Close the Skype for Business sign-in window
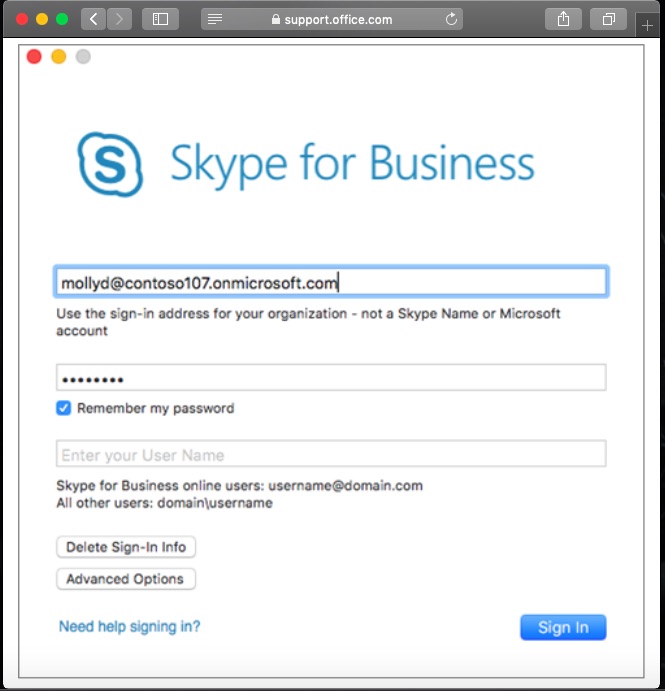The width and height of the screenshot is (665, 691). pyautogui.click(x=34, y=57)
